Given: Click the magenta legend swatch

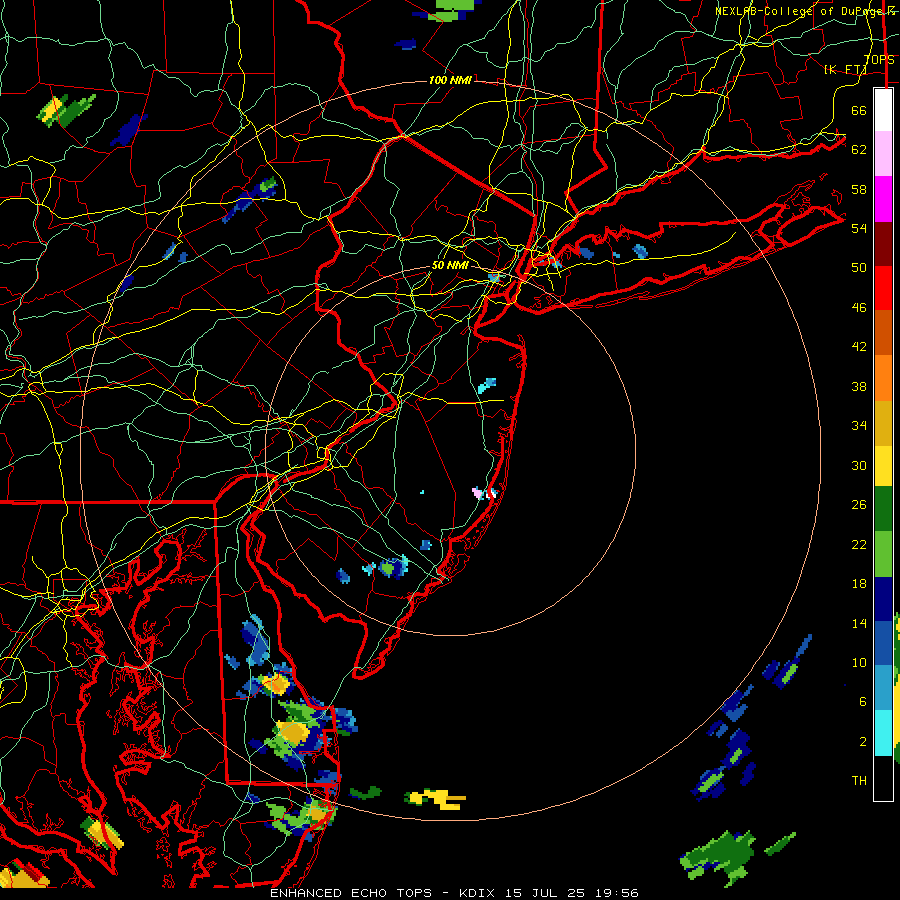Looking at the screenshot, I should coord(883,199).
